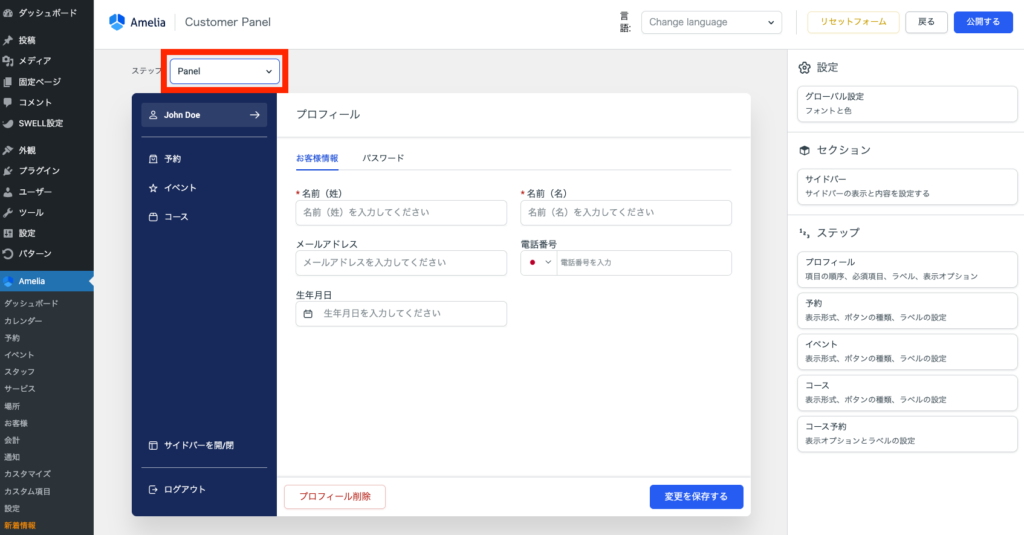Click the ログアウト logout icon
Viewport: 1024px width, 535px height.
(x=153, y=490)
